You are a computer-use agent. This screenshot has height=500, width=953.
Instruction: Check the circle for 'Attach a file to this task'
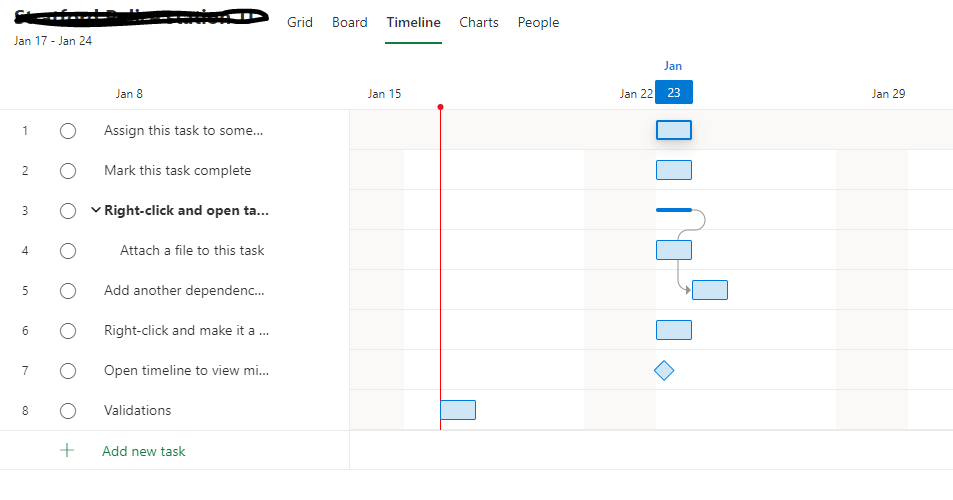(x=68, y=251)
